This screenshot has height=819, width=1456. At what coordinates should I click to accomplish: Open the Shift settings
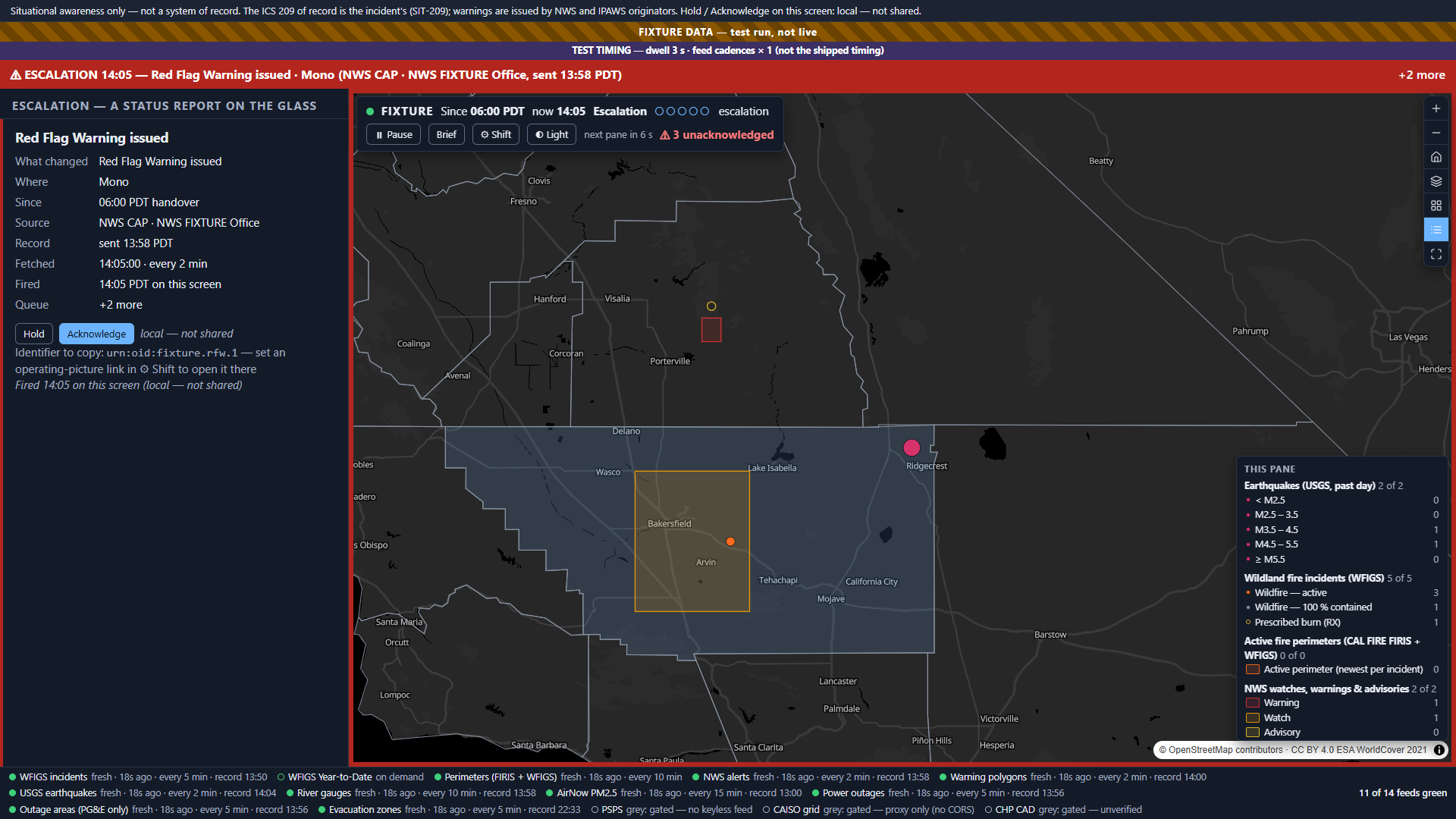click(496, 135)
